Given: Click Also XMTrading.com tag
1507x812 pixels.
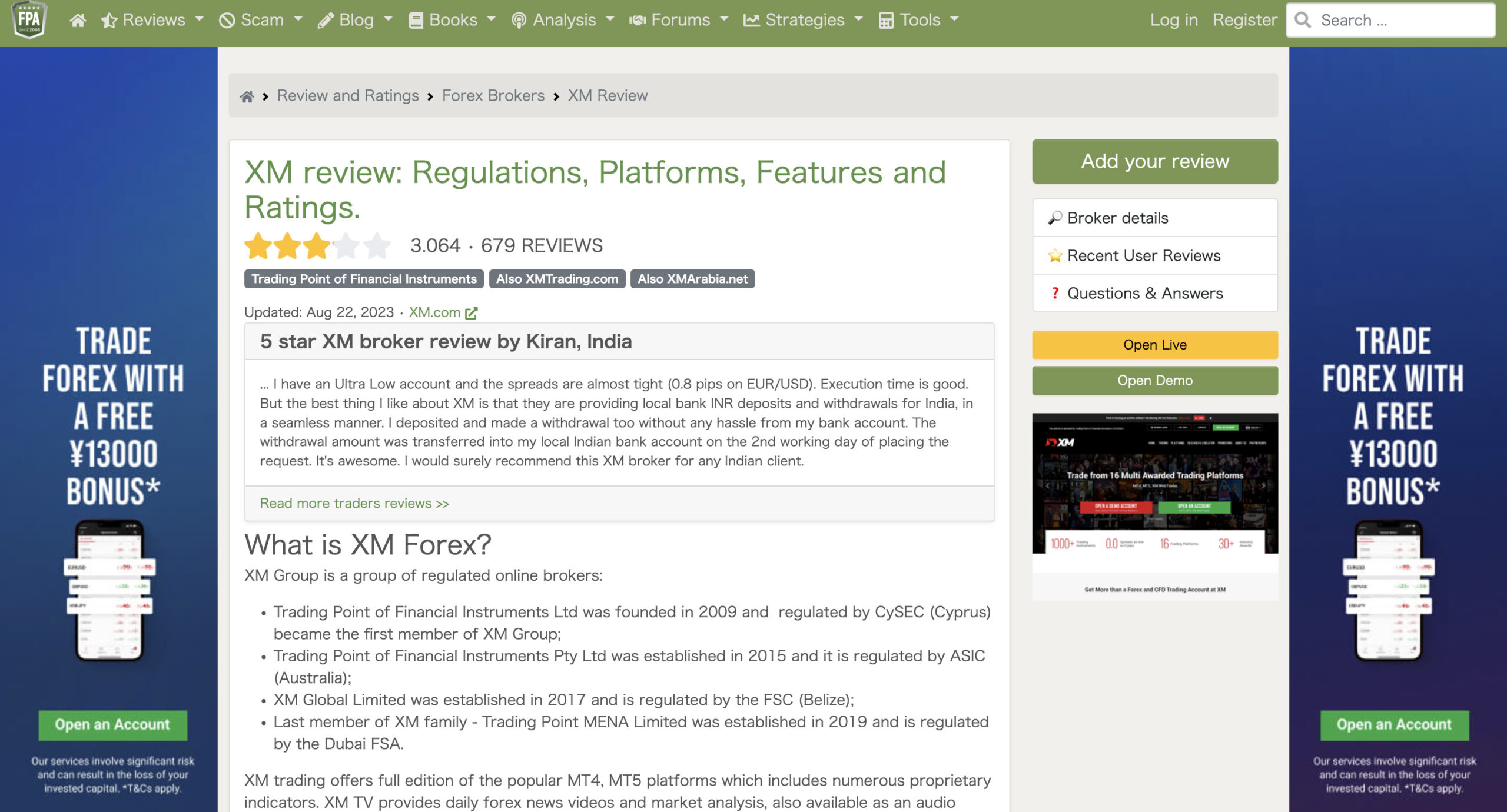Looking at the screenshot, I should pyautogui.click(x=557, y=279).
